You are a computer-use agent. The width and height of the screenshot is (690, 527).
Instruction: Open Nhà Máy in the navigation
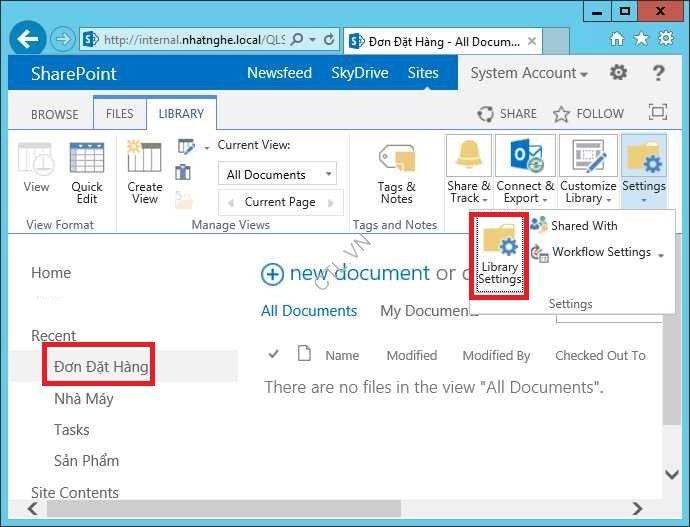point(84,399)
